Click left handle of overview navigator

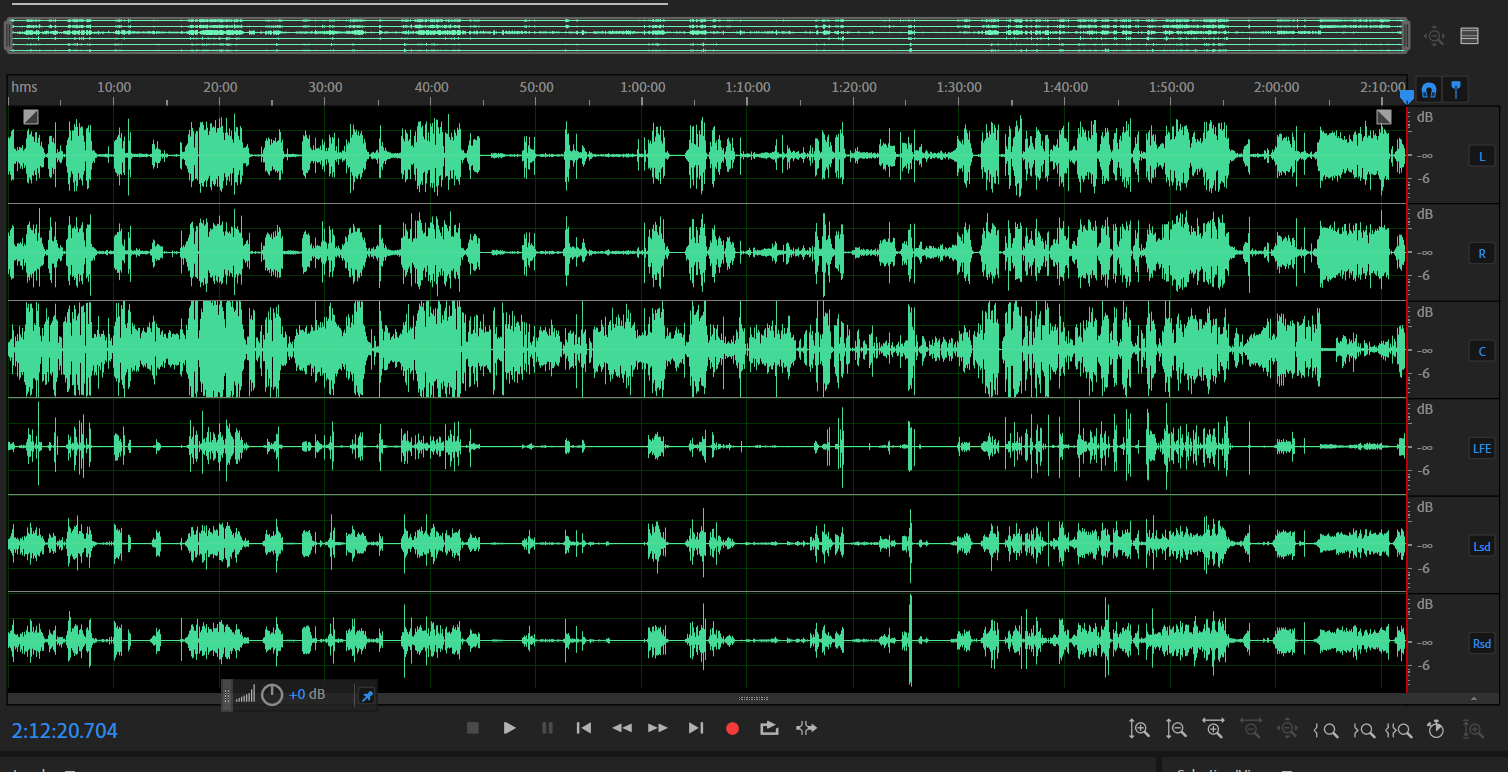(9, 35)
